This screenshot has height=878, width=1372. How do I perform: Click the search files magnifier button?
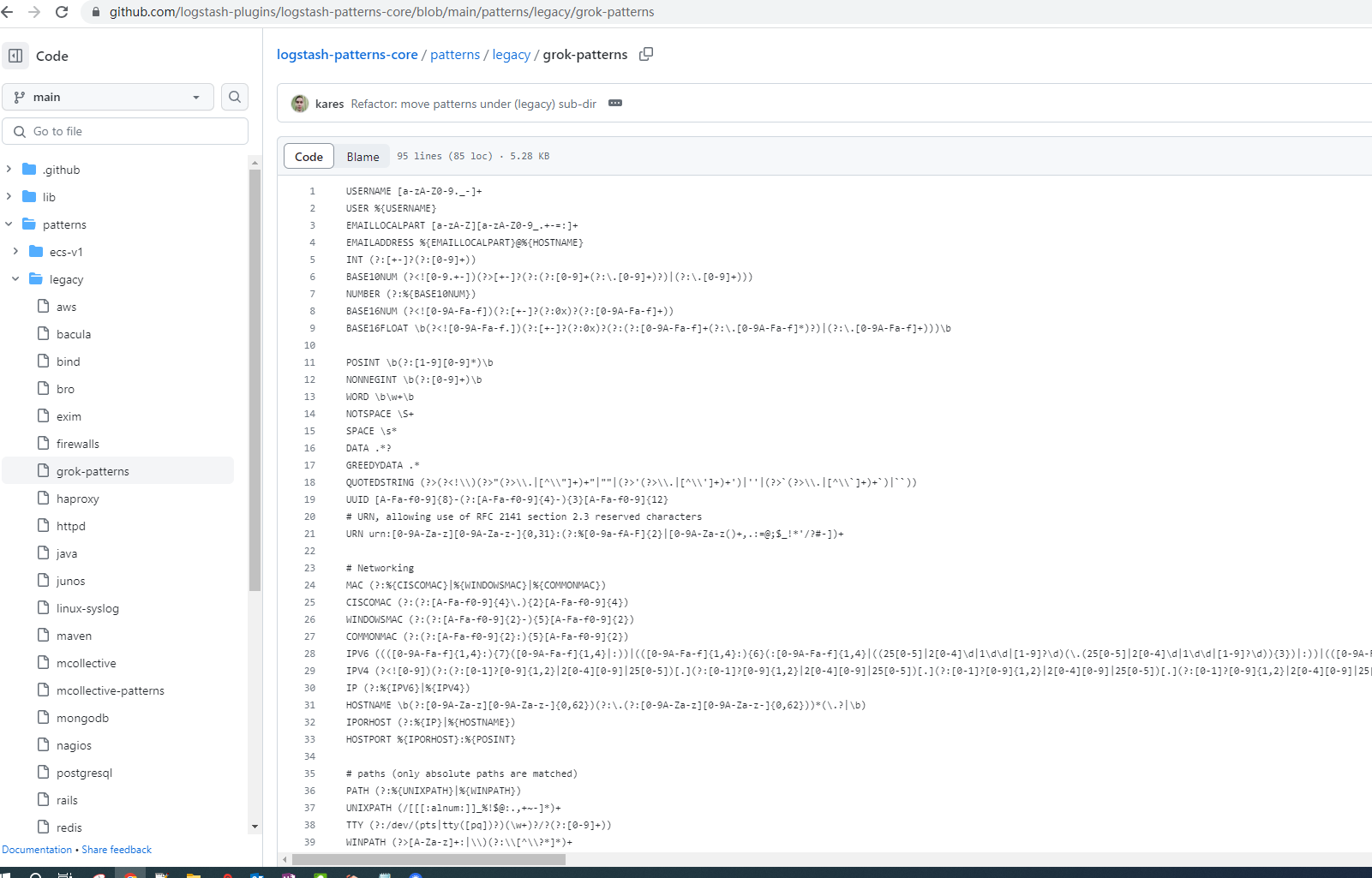pyautogui.click(x=235, y=97)
